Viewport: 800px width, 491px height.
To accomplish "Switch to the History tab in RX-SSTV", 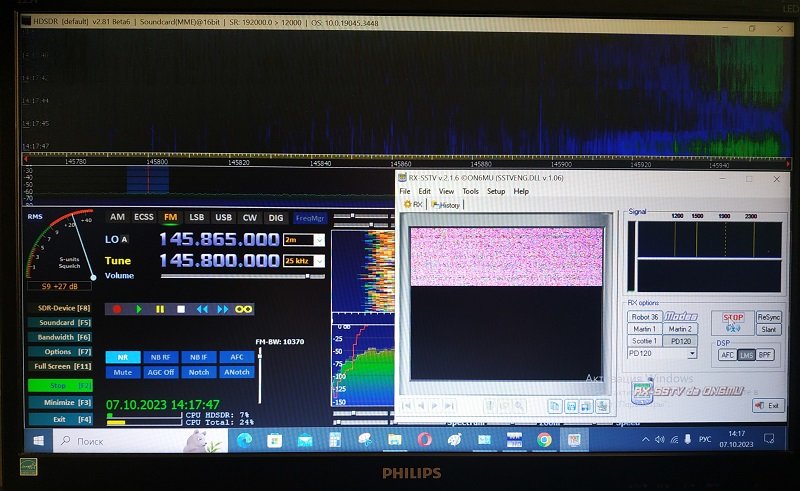I will [x=446, y=205].
